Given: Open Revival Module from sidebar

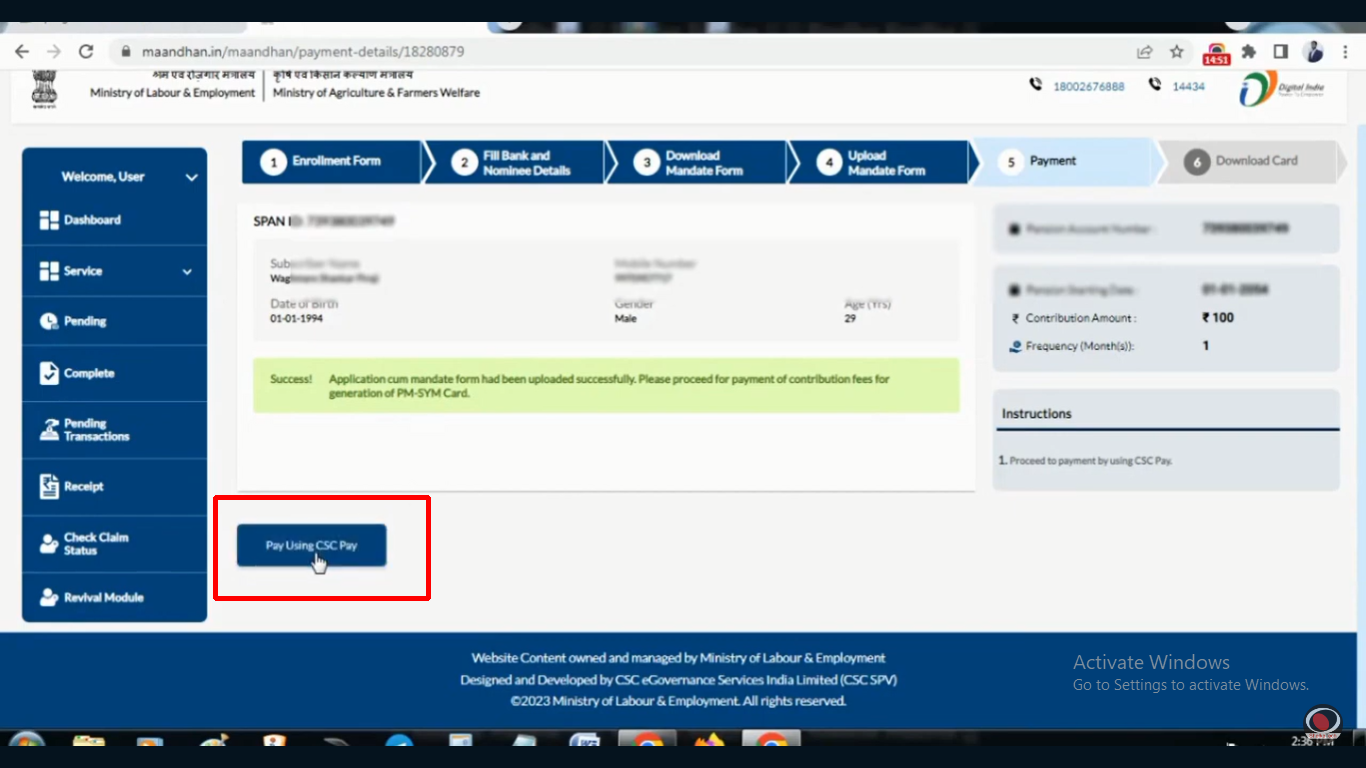Looking at the screenshot, I should pos(103,597).
